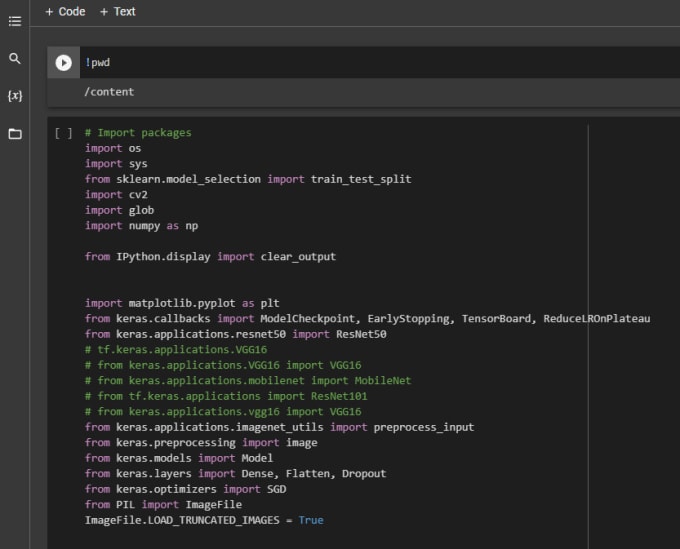Click the !pwd code line
The width and height of the screenshot is (680, 549).
point(98,62)
